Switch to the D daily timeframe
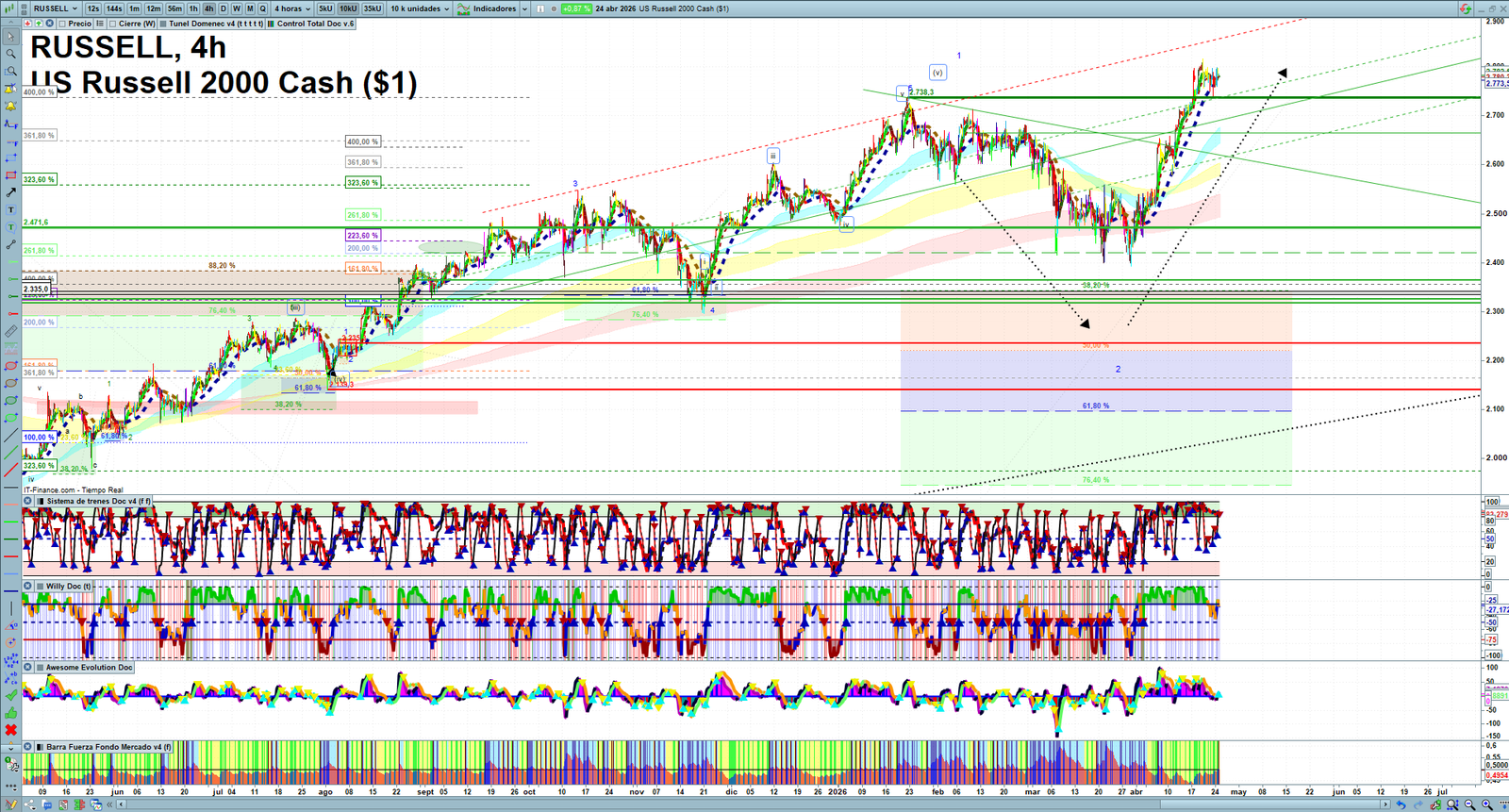Image resolution: width=1509 pixels, height=812 pixels. point(223,8)
